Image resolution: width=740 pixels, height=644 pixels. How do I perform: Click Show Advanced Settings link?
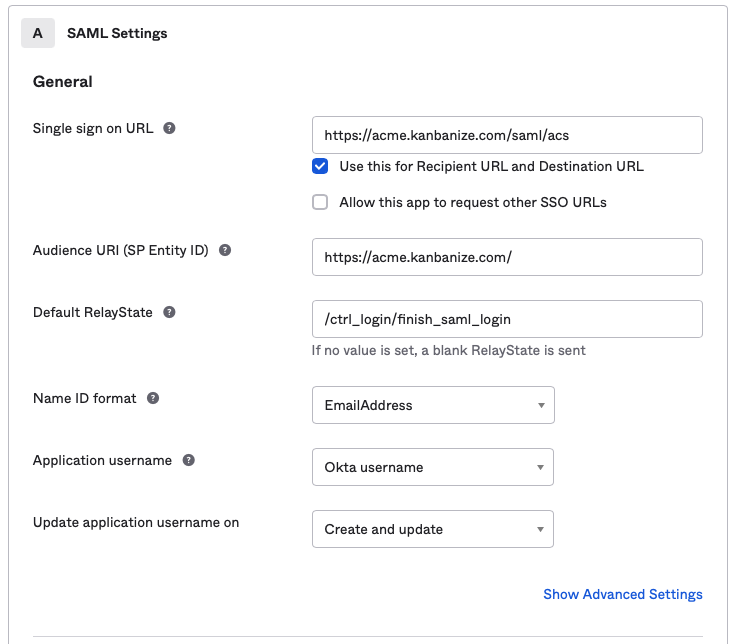(622, 594)
